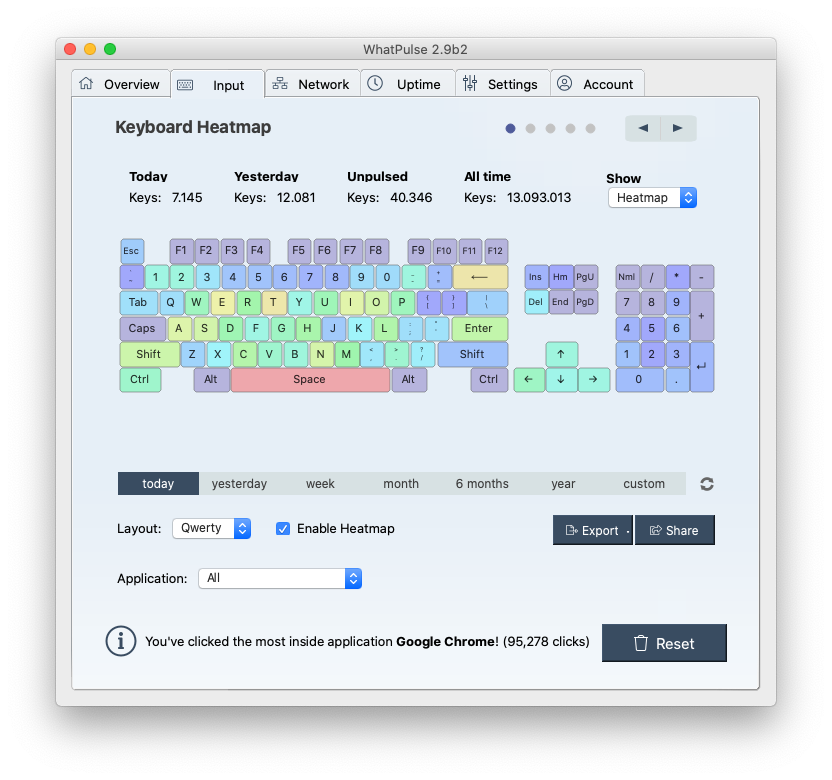Select the first page indicator dot
Image resolution: width=832 pixels, height=780 pixels.
511,128
